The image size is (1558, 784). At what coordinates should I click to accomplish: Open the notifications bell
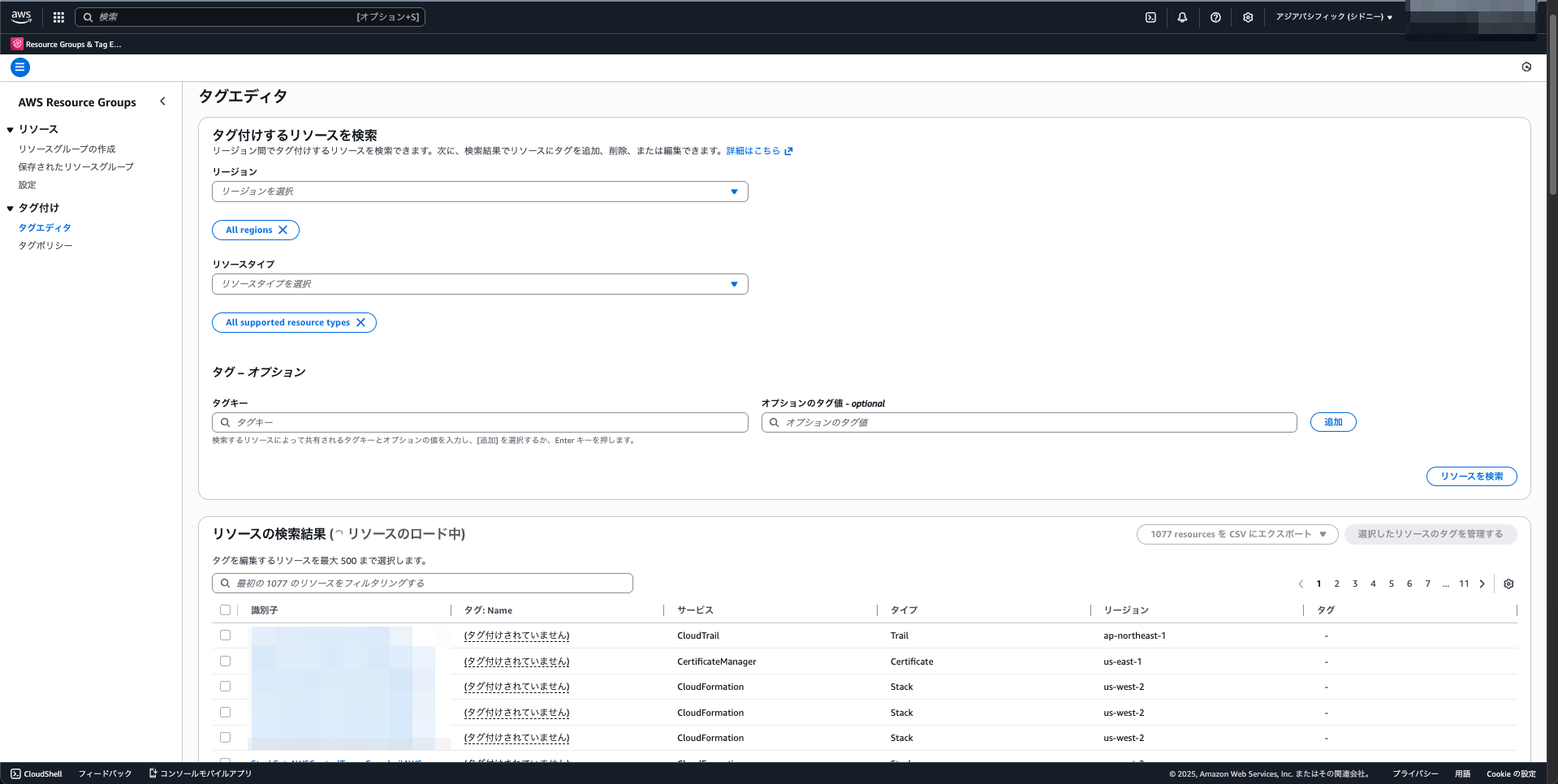tap(1182, 17)
